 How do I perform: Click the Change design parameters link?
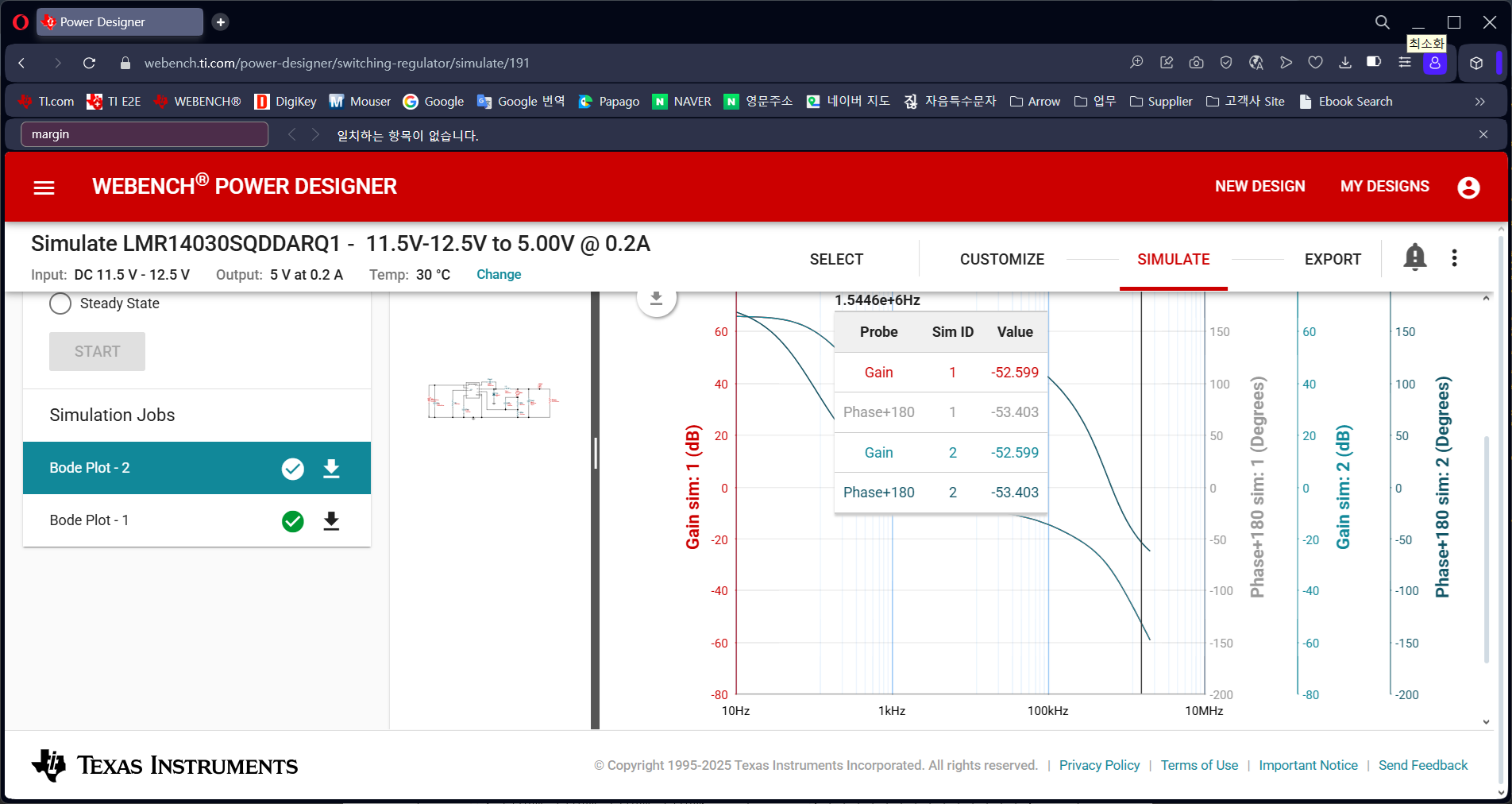(x=499, y=274)
